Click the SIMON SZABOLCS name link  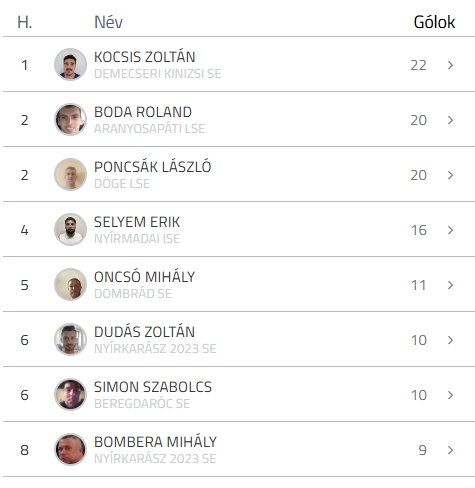(153, 387)
